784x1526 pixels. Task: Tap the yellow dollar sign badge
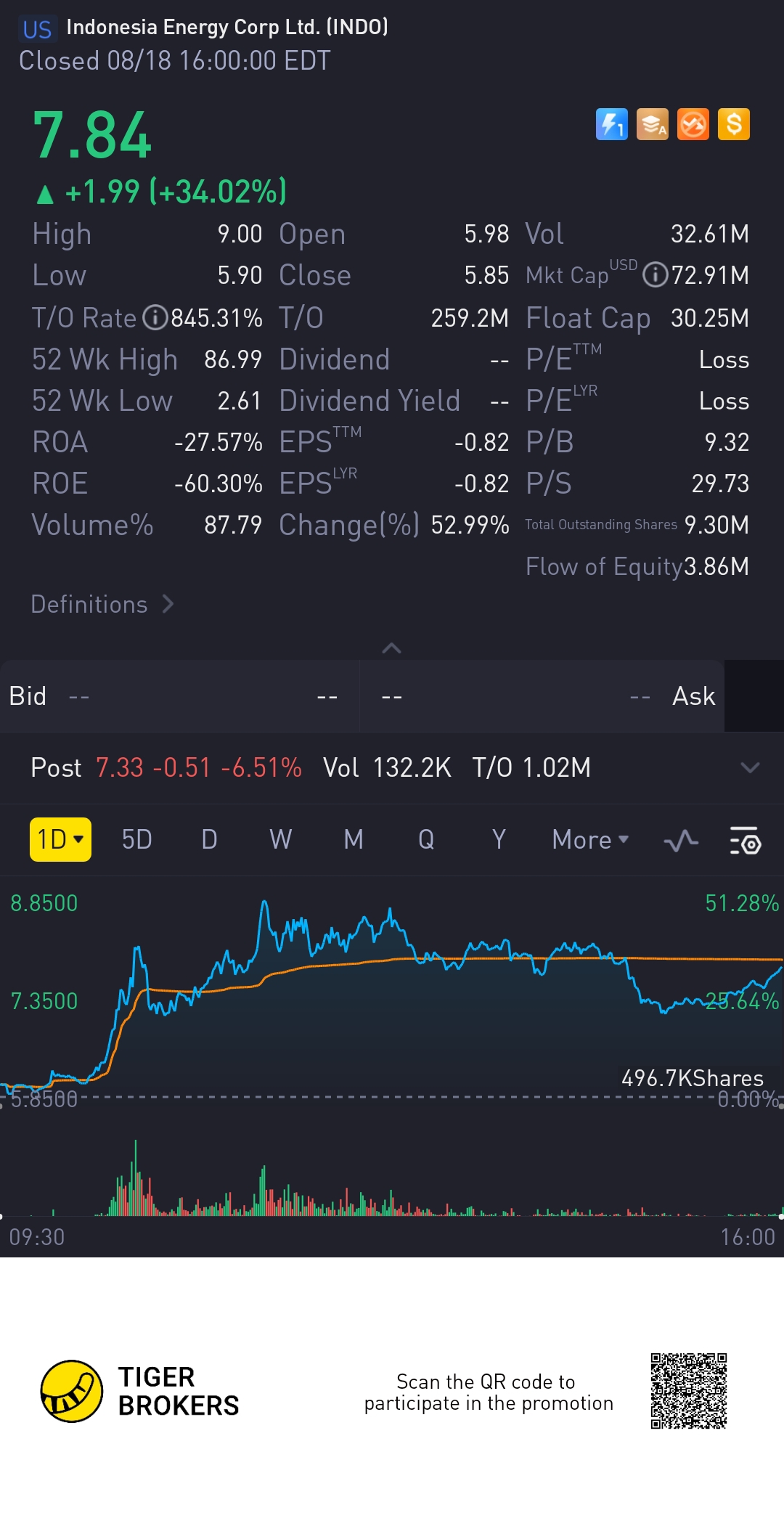(x=733, y=124)
